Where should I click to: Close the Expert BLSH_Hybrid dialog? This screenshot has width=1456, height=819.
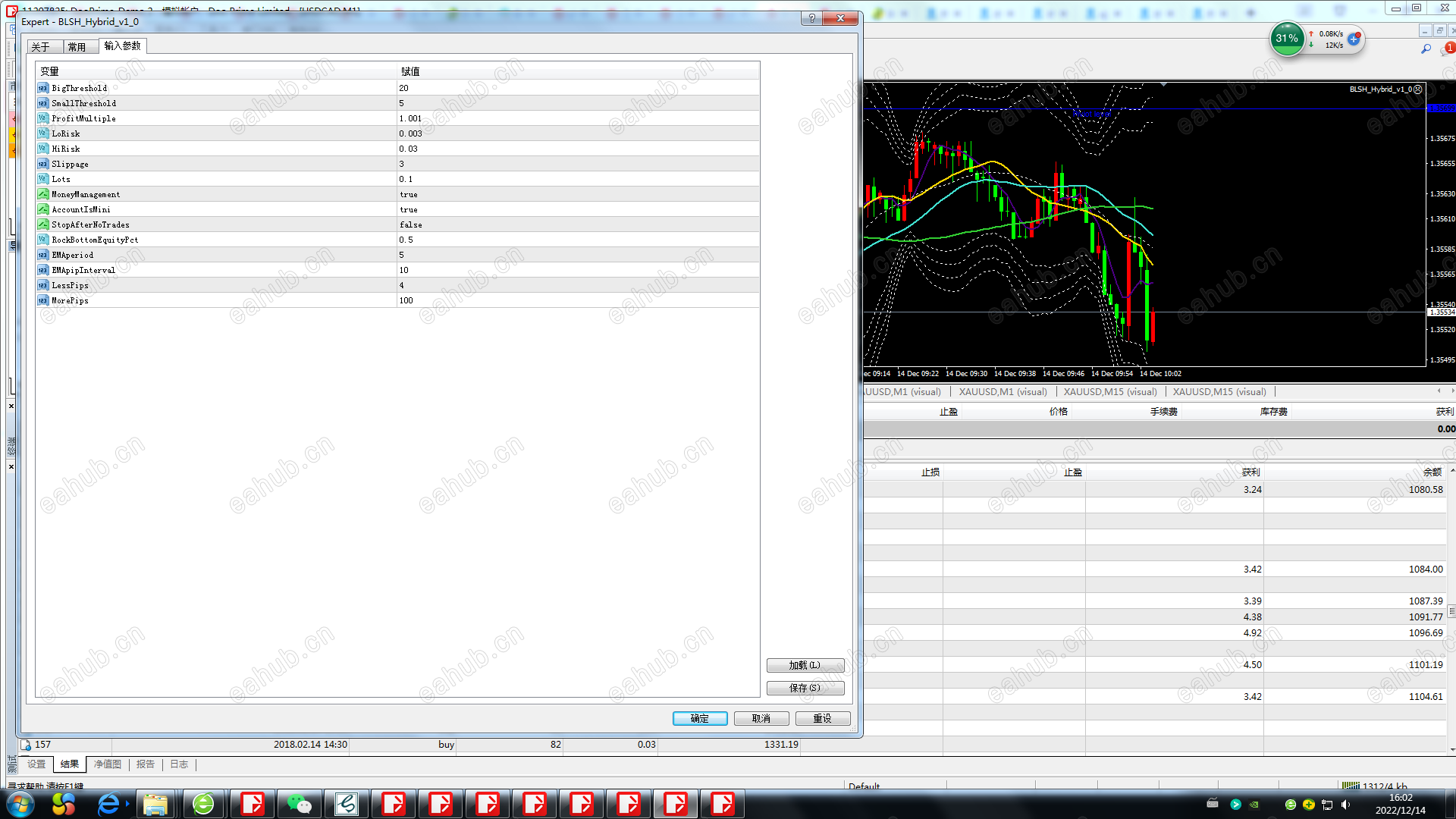click(x=840, y=18)
